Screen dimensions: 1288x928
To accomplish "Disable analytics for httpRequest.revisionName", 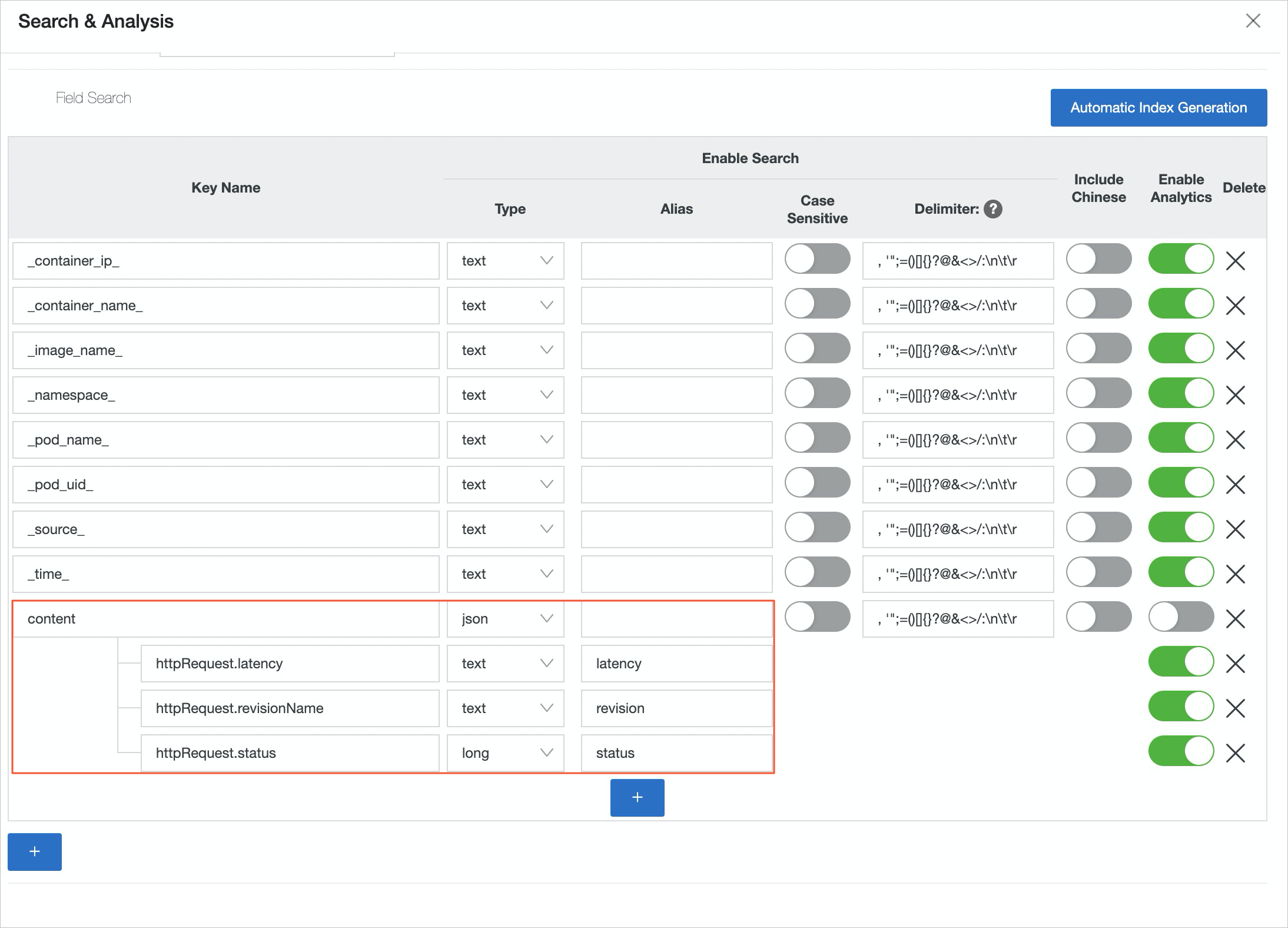I will click(1181, 706).
